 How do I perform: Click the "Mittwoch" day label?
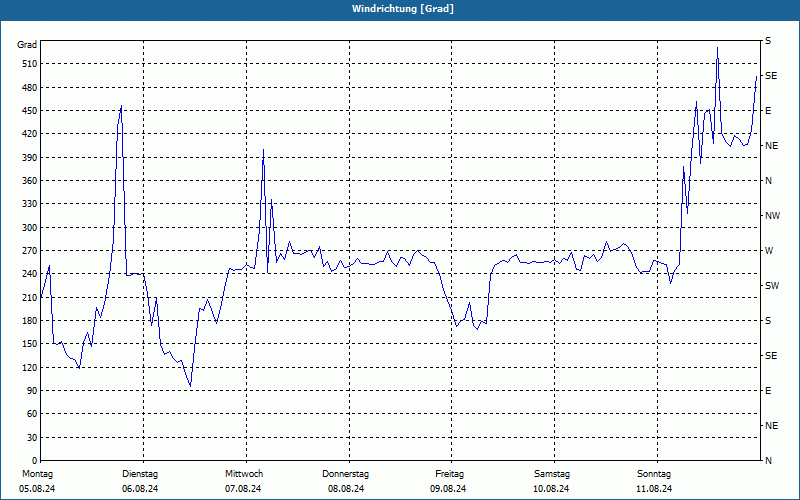pyautogui.click(x=244, y=474)
